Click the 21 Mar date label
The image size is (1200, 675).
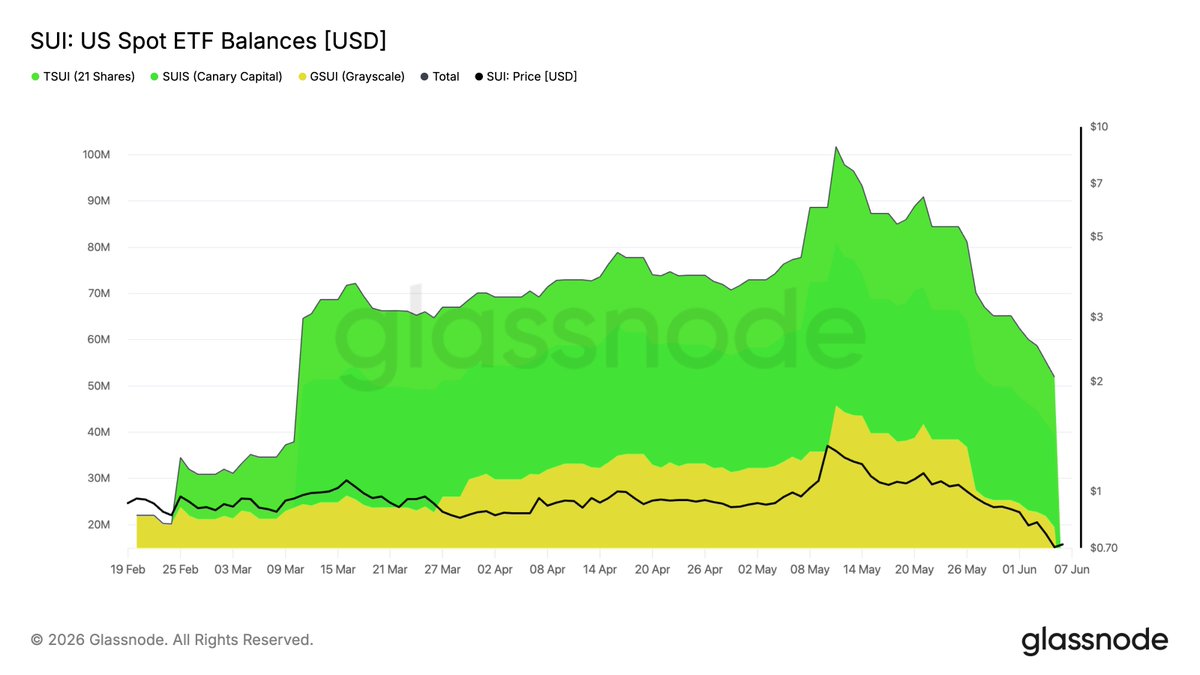coord(389,569)
